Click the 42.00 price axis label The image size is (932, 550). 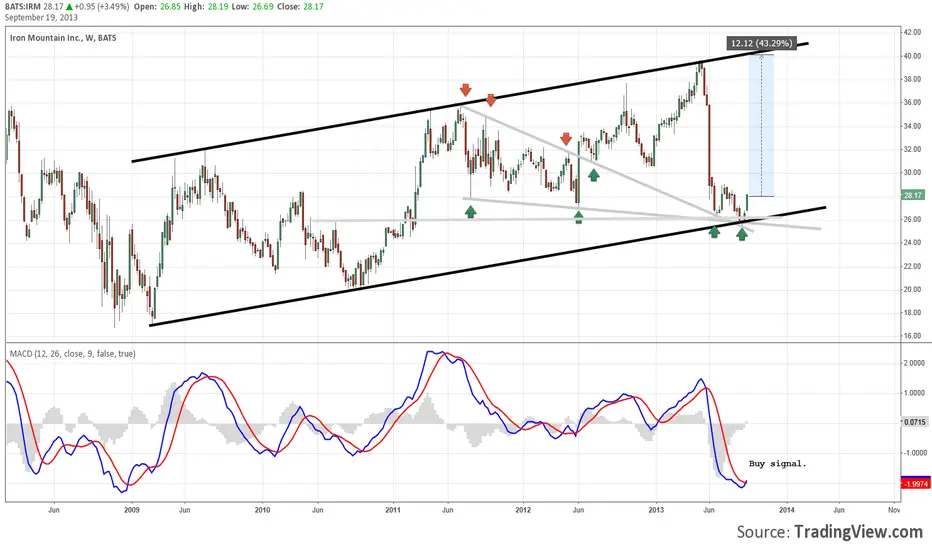pyautogui.click(x=912, y=33)
